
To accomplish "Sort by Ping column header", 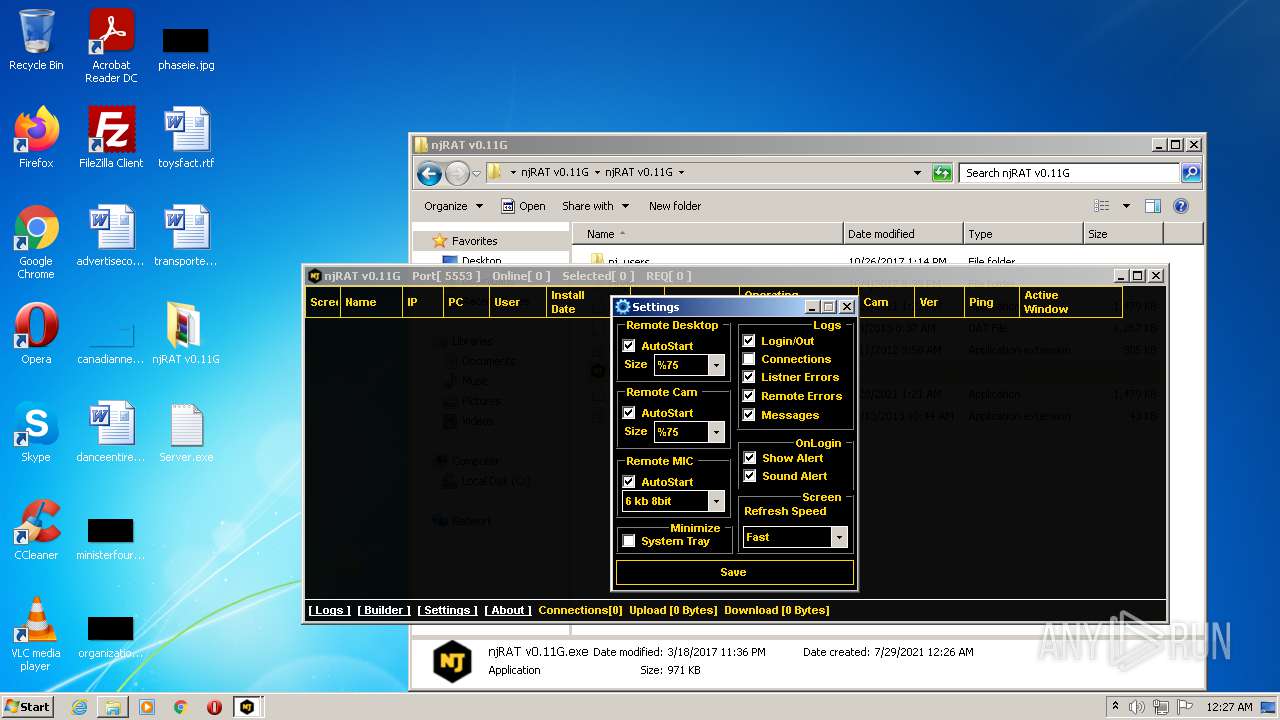I will click(x=990, y=302).
